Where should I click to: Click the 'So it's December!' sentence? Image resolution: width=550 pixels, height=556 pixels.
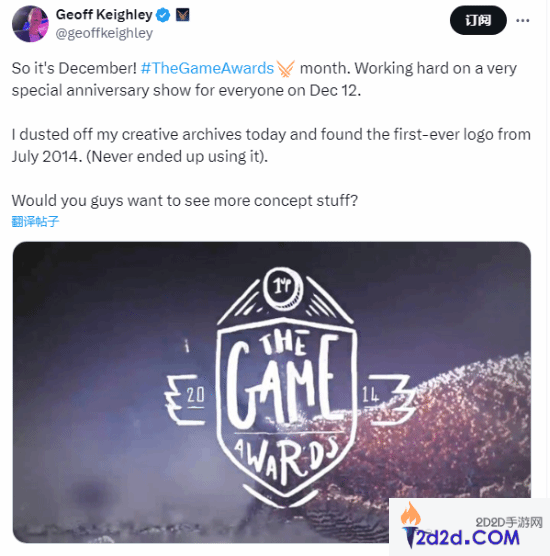(x=74, y=68)
